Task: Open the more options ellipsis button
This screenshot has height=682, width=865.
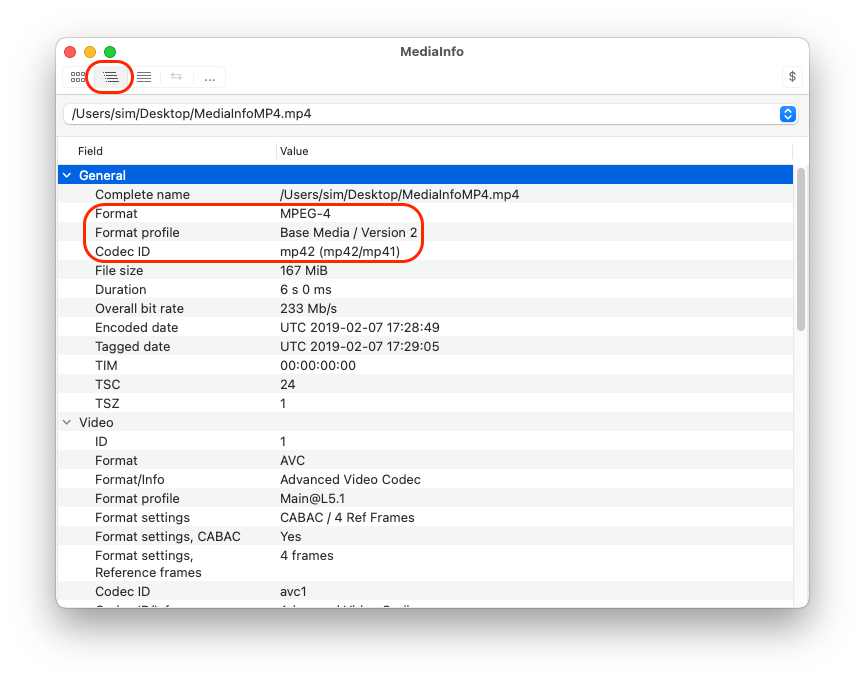Action: [x=210, y=77]
